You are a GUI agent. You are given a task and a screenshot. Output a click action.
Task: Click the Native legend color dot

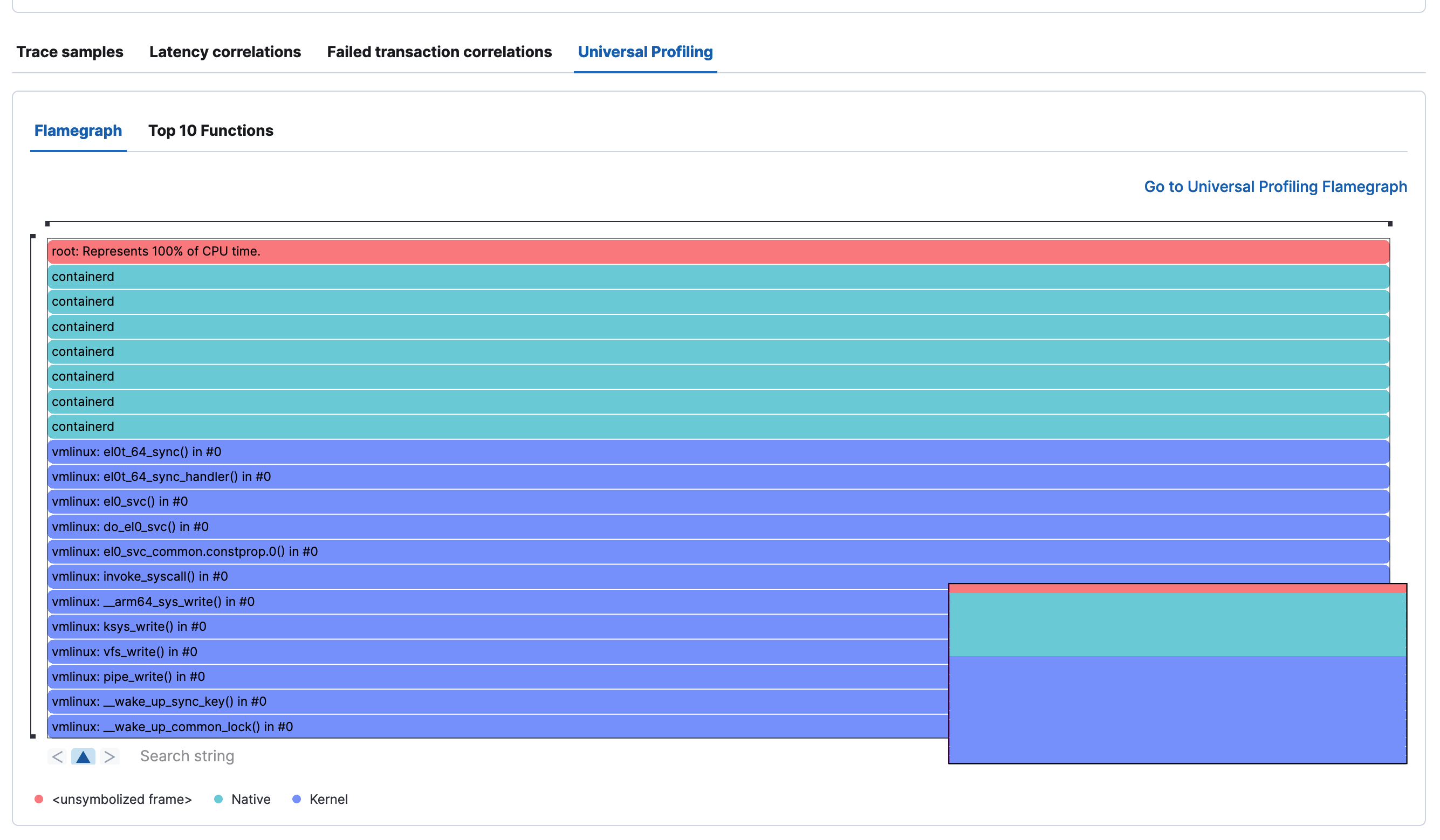coord(218,800)
